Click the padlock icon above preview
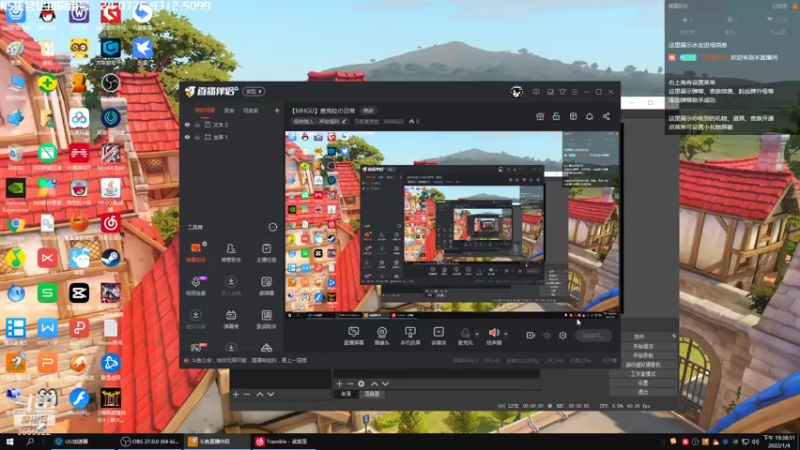The width and height of the screenshot is (800, 450). [x=556, y=116]
